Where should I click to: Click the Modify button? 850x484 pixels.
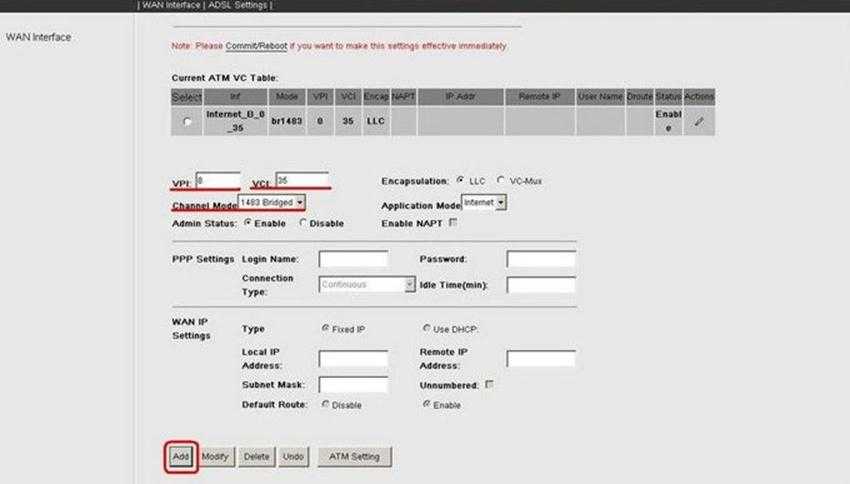tap(216, 456)
